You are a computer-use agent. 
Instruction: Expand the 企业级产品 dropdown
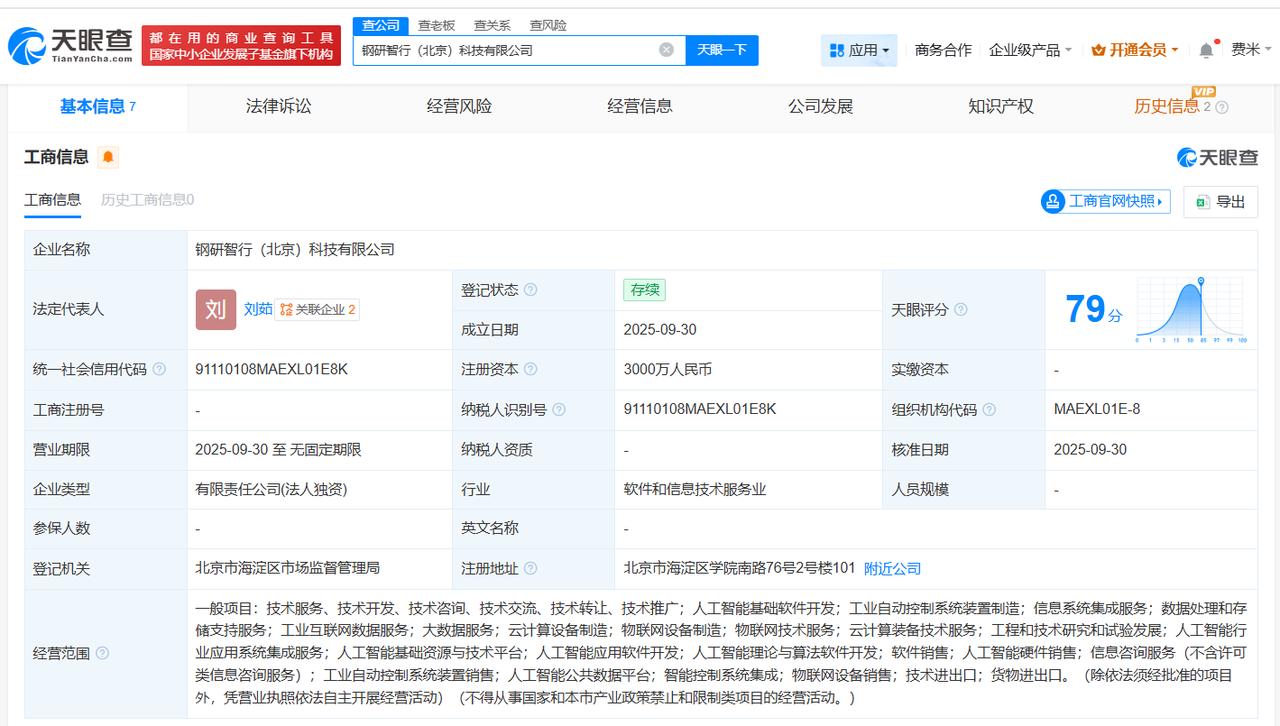point(1030,50)
